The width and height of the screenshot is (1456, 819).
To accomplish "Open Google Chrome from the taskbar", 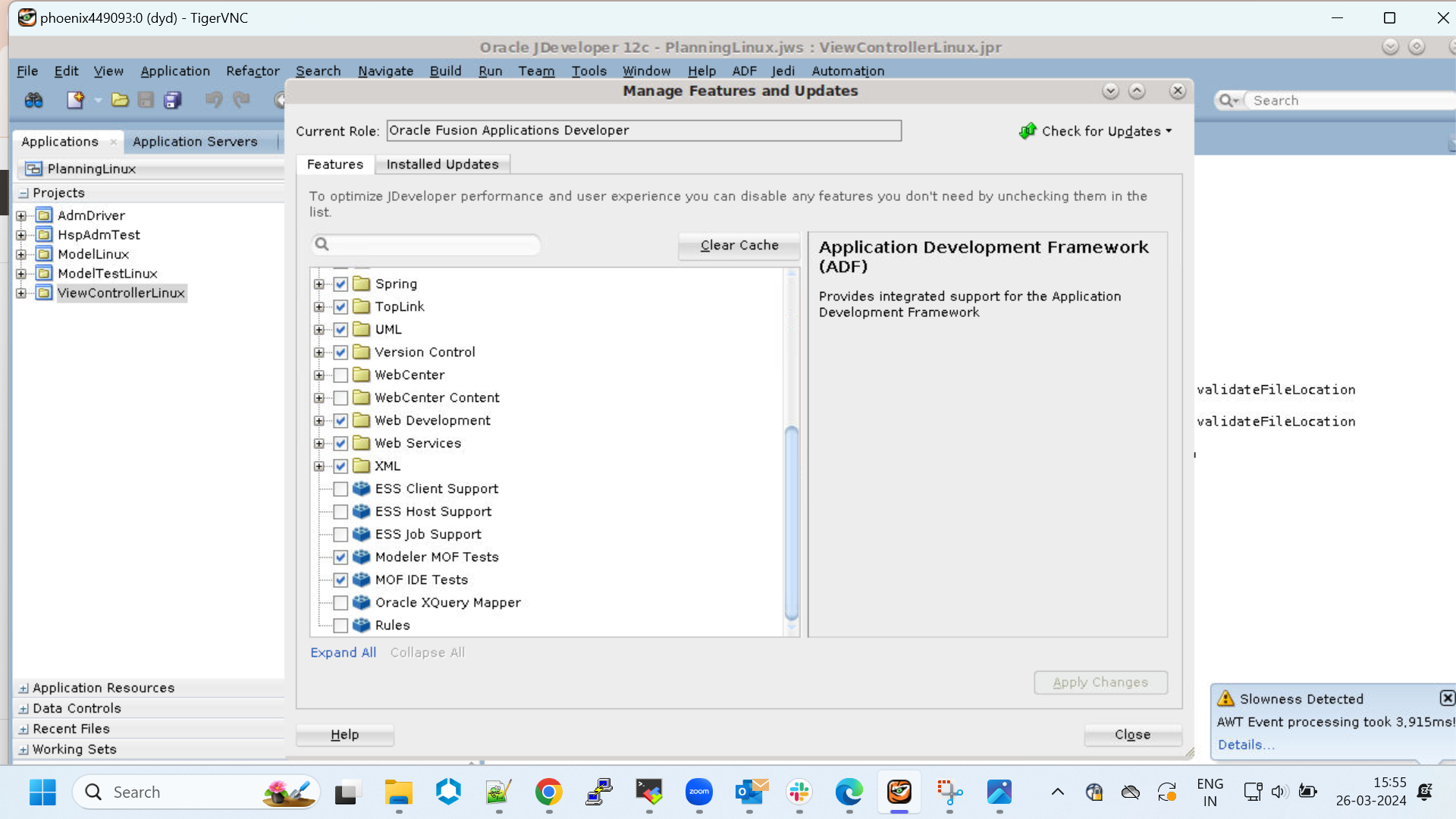I will (548, 792).
